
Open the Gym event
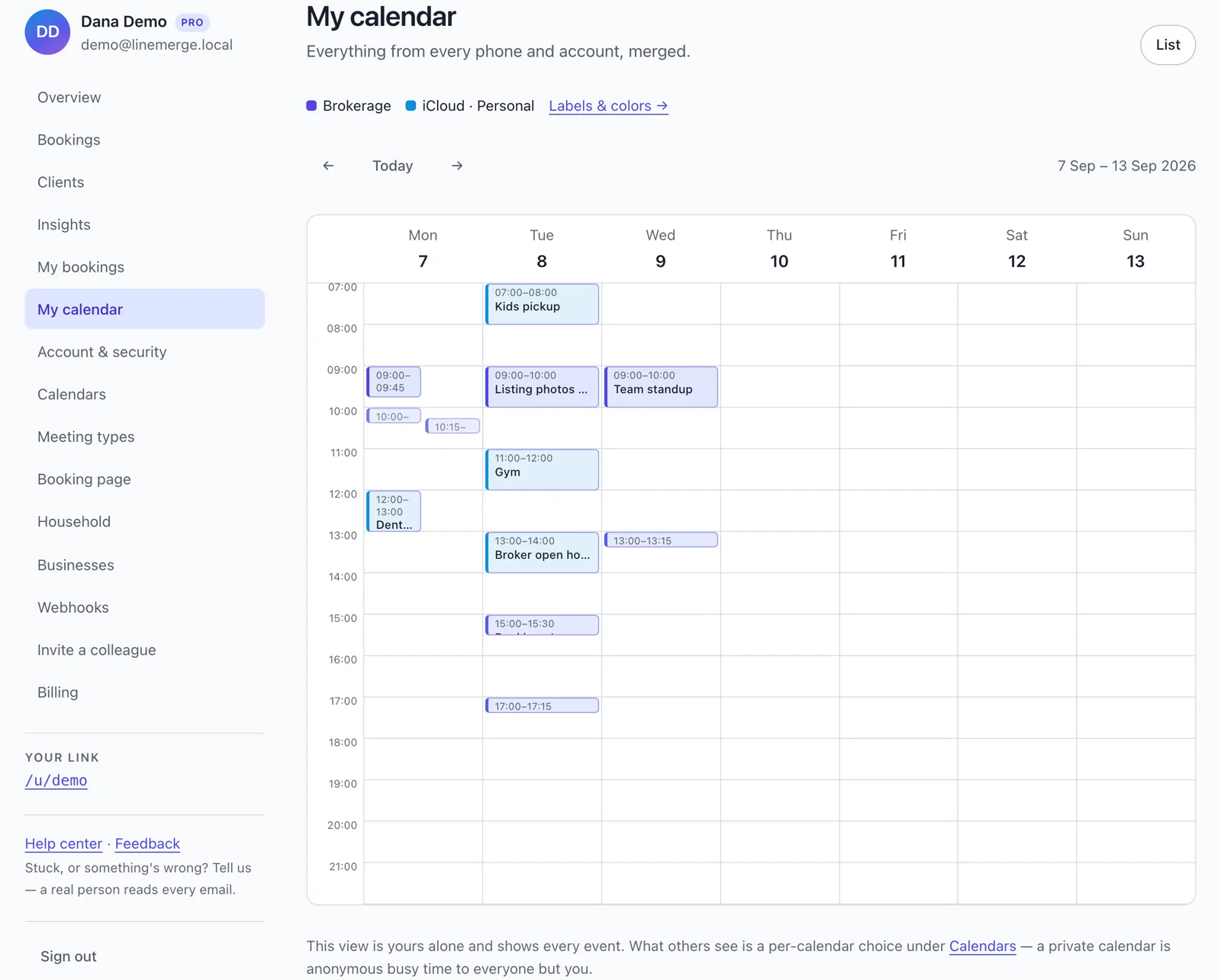pos(542,469)
